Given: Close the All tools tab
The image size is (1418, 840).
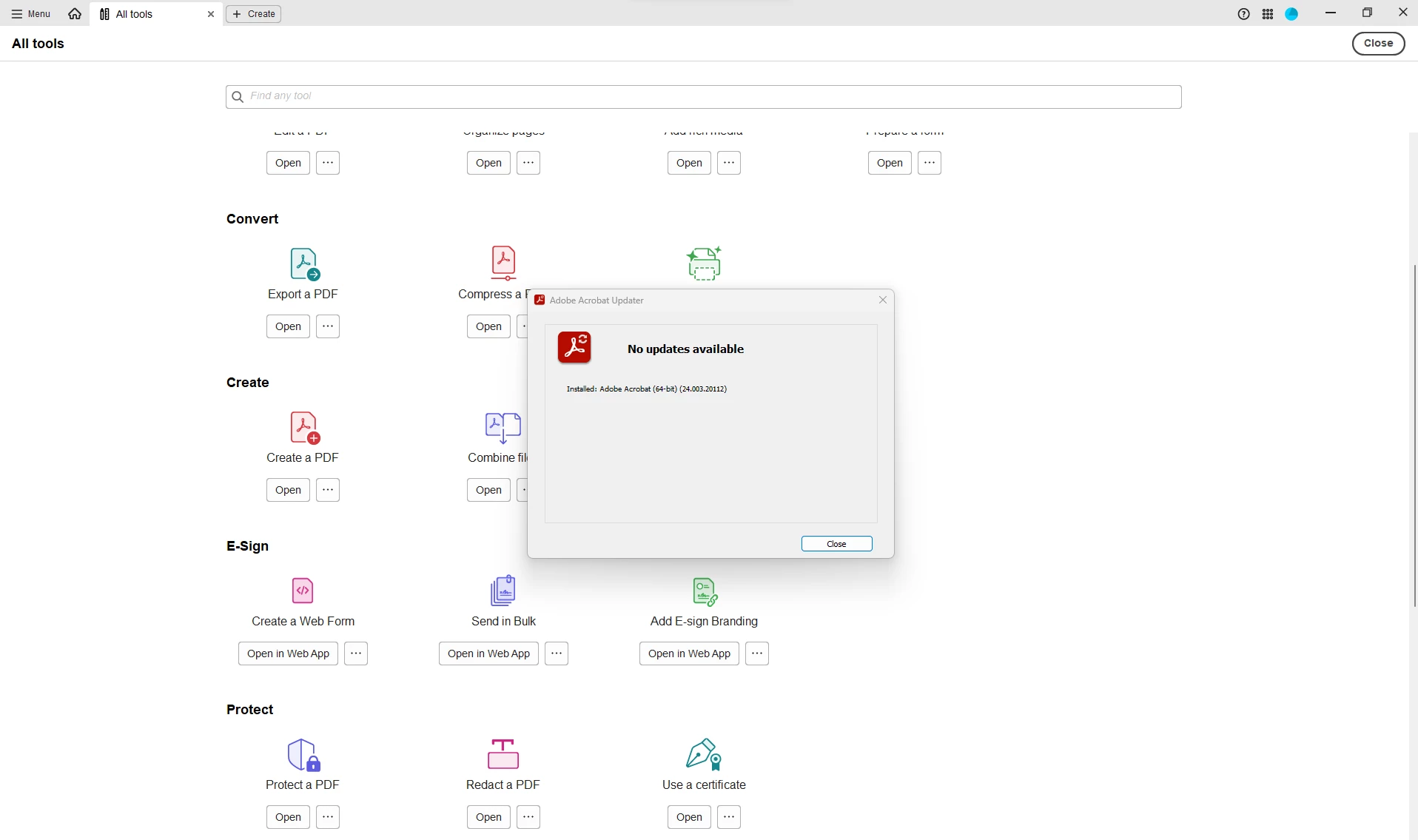Looking at the screenshot, I should pos(211,14).
